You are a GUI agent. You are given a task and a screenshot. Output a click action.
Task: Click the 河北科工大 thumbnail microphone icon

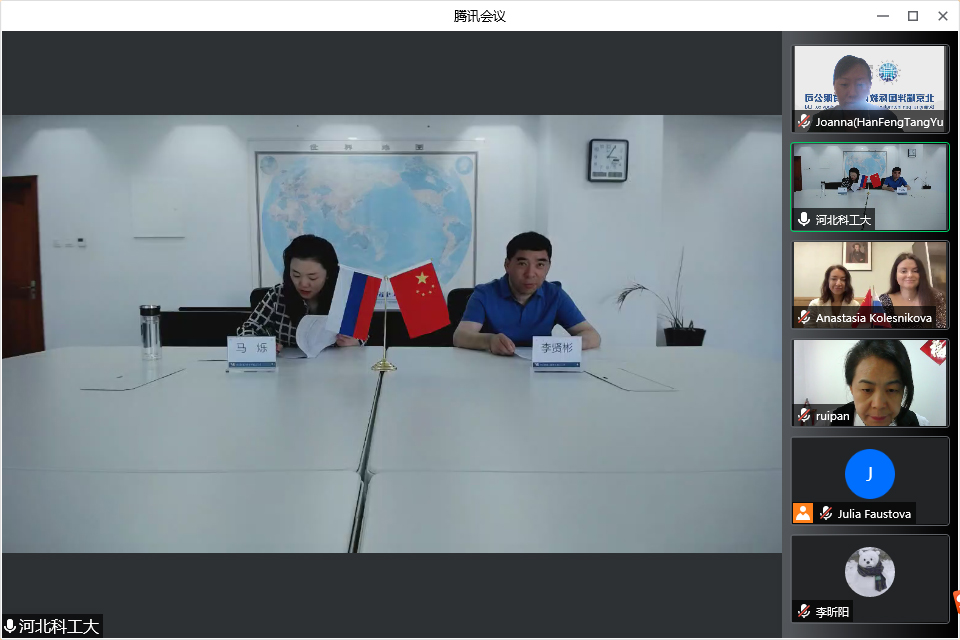pos(804,220)
